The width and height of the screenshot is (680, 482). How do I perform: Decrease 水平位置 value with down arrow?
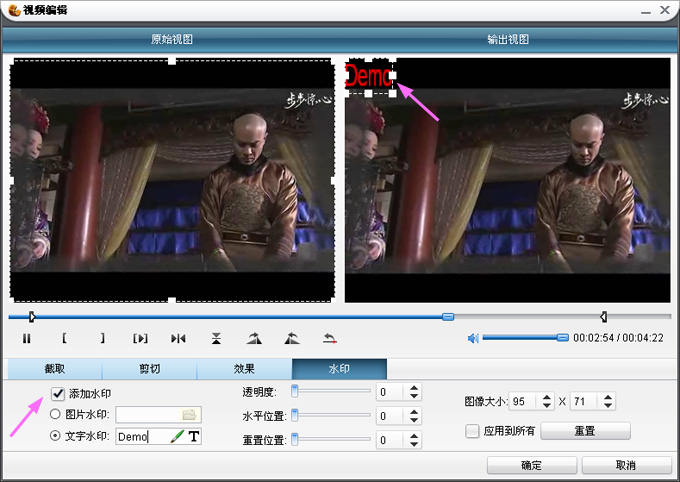(414, 420)
